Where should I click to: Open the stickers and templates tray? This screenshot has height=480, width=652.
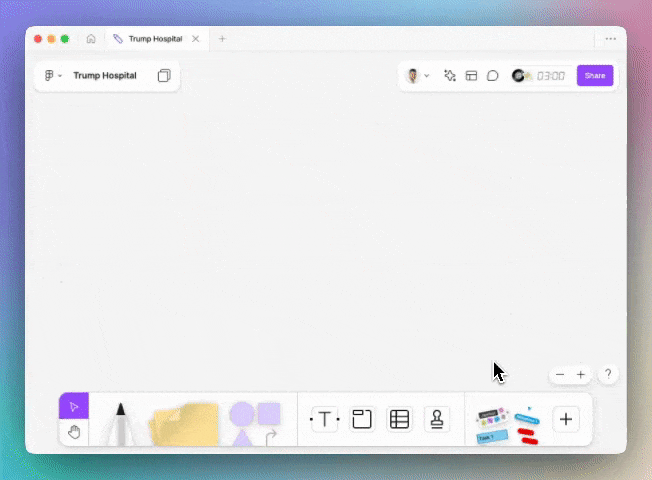coord(506,424)
